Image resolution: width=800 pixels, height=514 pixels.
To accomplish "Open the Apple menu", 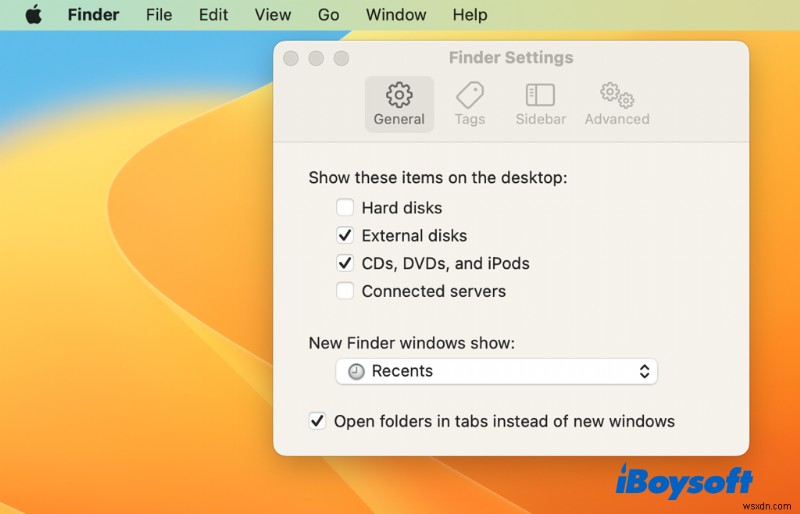I will point(34,14).
